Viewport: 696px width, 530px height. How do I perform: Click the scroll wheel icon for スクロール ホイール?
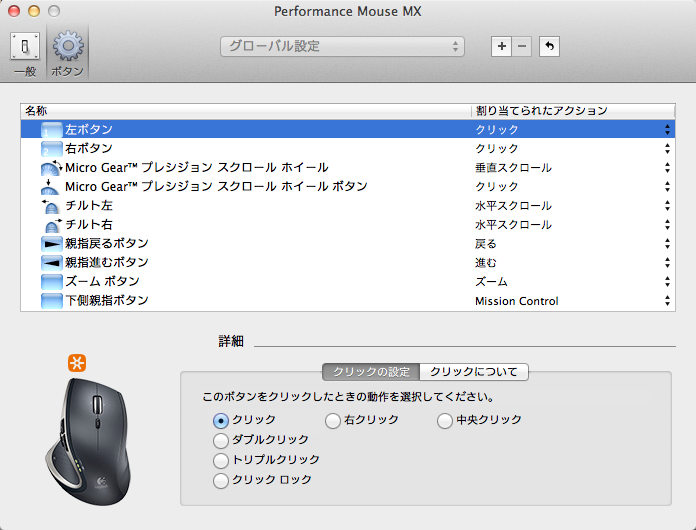51,168
